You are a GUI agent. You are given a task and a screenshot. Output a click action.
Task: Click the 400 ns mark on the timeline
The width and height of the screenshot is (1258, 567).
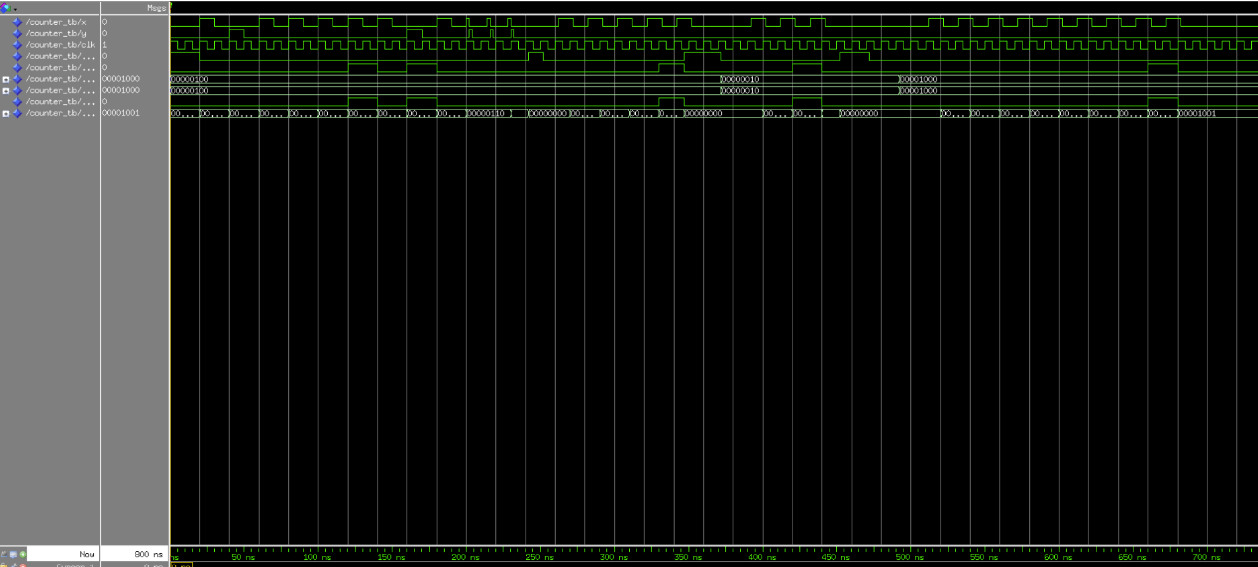tap(761, 557)
